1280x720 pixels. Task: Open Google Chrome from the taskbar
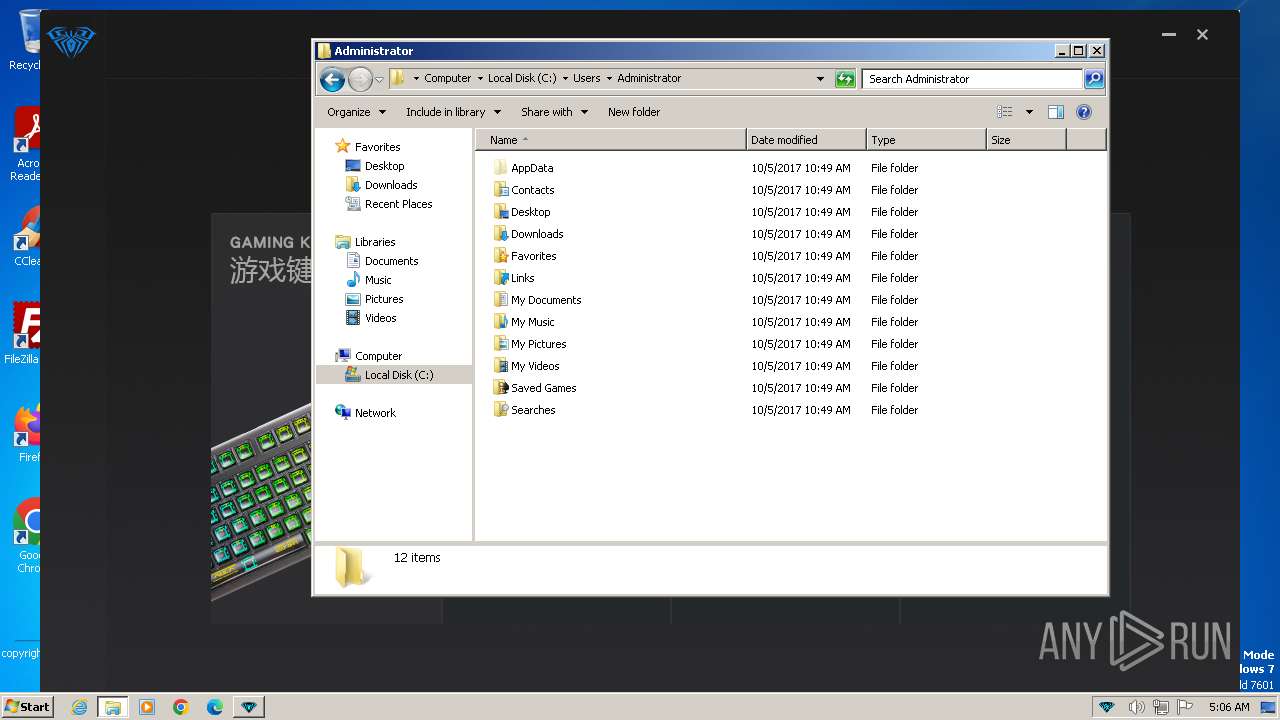coord(181,707)
